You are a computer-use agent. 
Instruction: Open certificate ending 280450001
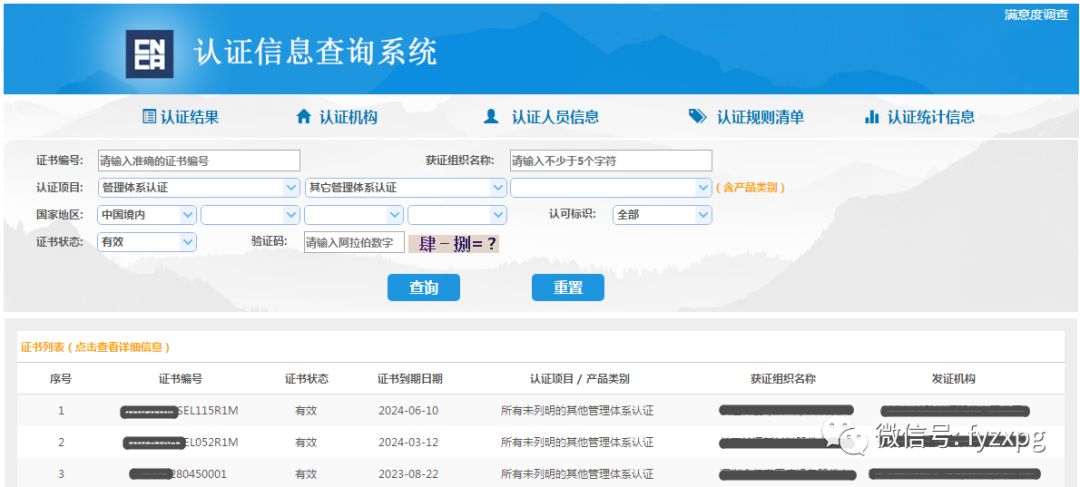[178, 474]
